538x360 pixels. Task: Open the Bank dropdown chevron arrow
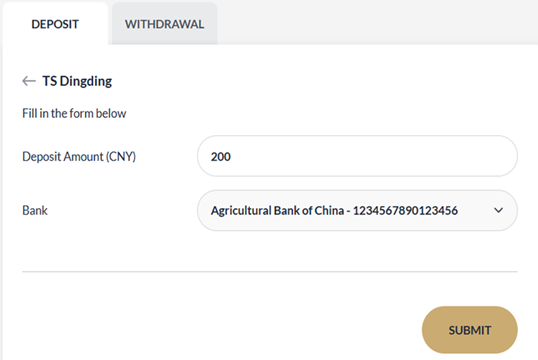click(x=498, y=210)
